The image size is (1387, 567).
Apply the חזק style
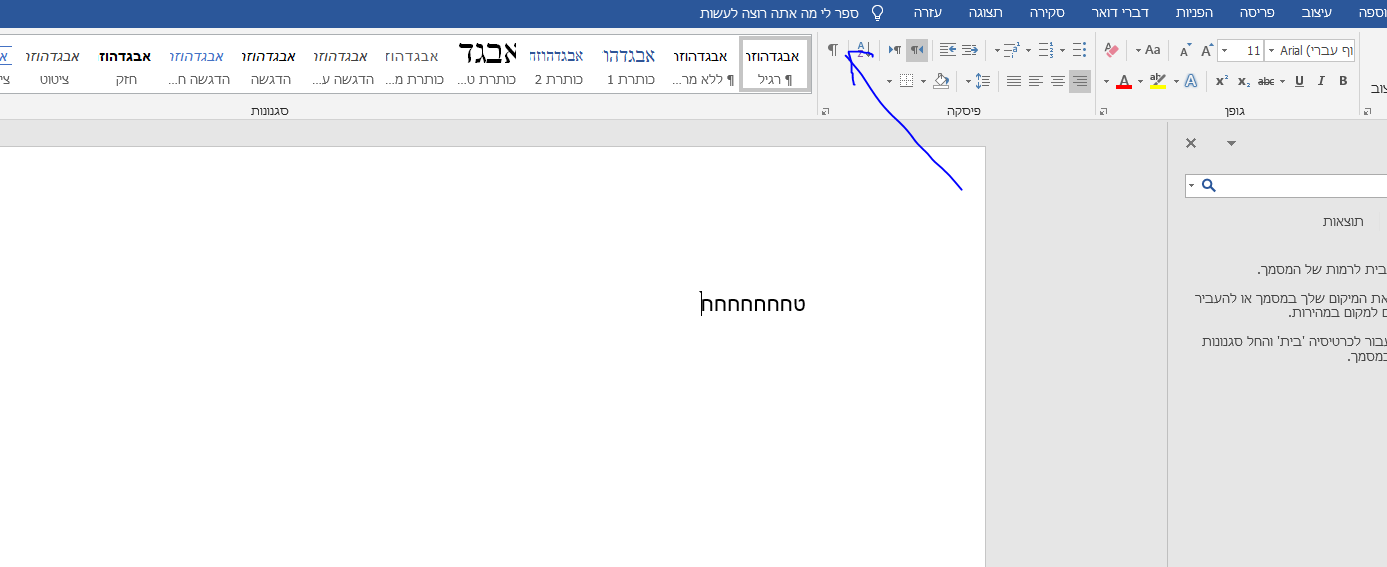[x=126, y=66]
